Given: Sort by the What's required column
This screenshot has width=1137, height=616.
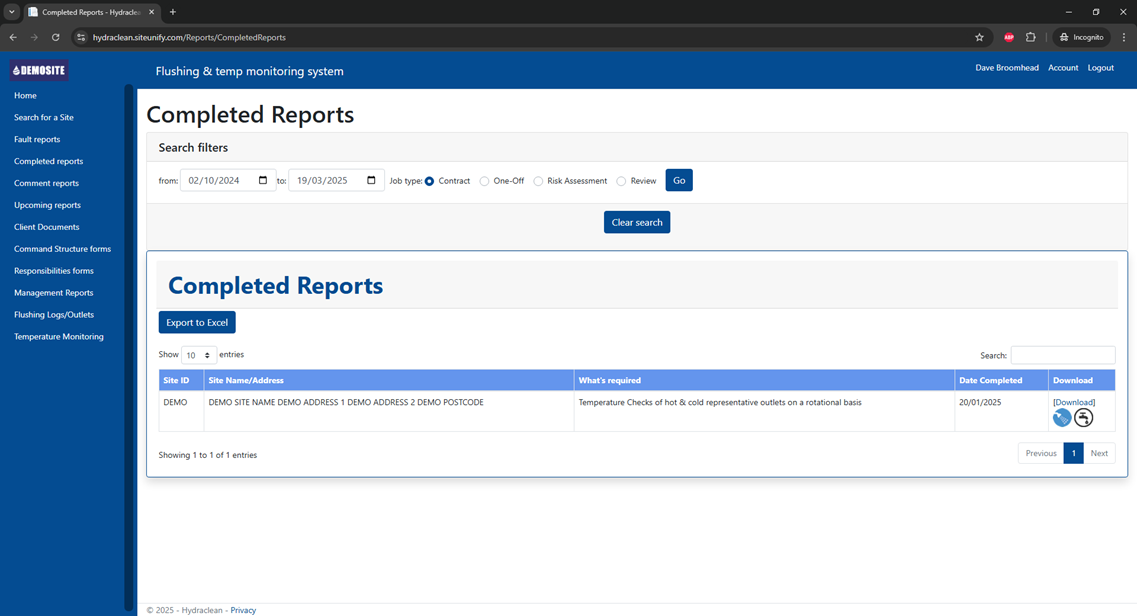Looking at the screenshot, I should point(764,380).
